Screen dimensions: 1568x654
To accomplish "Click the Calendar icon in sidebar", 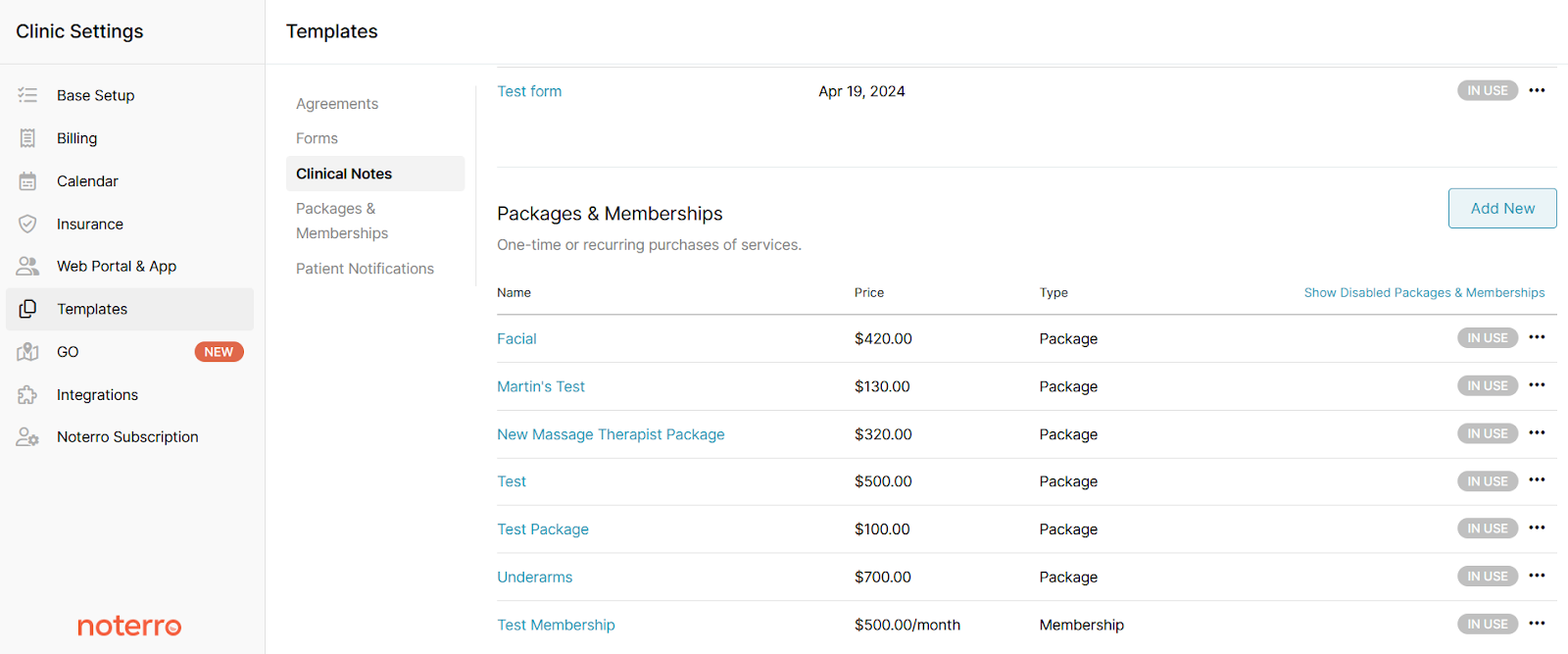I will pyautogui.click(x=27, y=181).
